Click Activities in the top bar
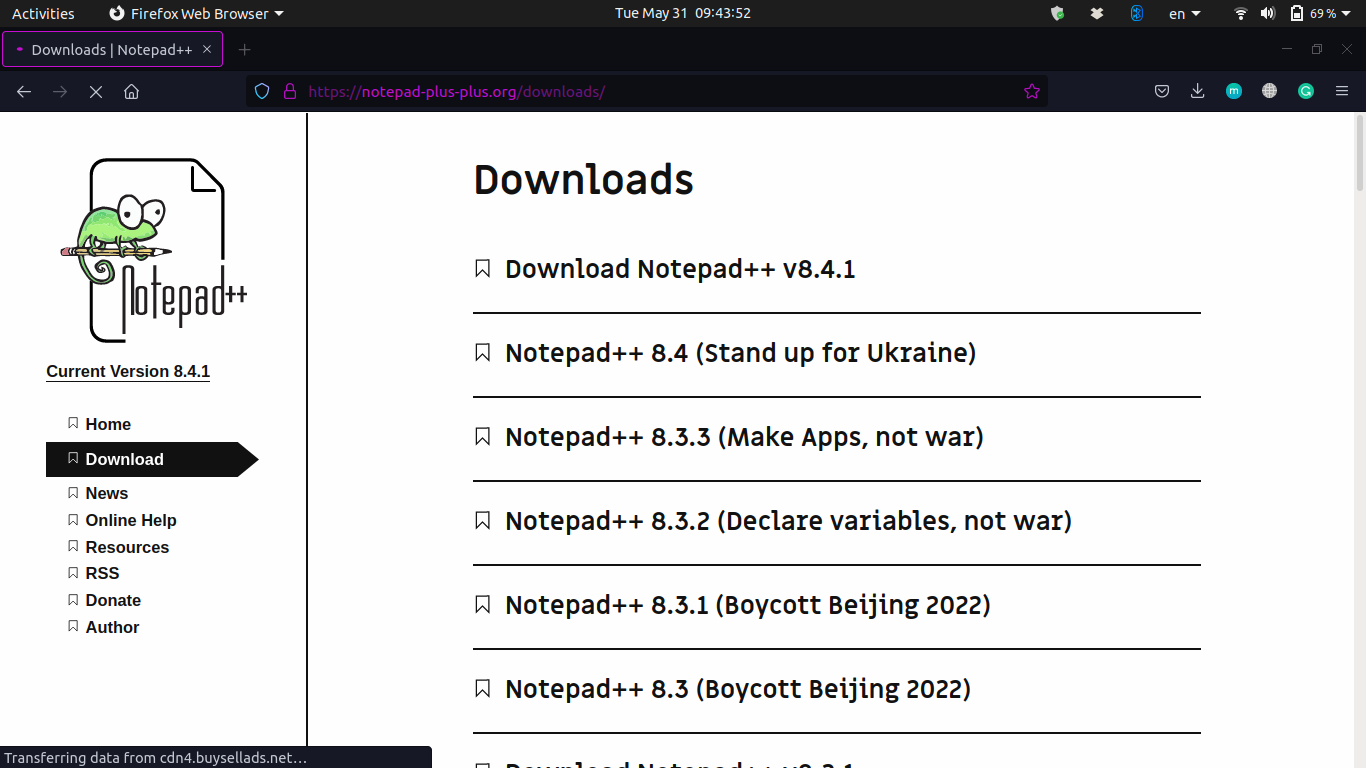The width and height of the screenshot is (1366, 768). coord(43,13)
